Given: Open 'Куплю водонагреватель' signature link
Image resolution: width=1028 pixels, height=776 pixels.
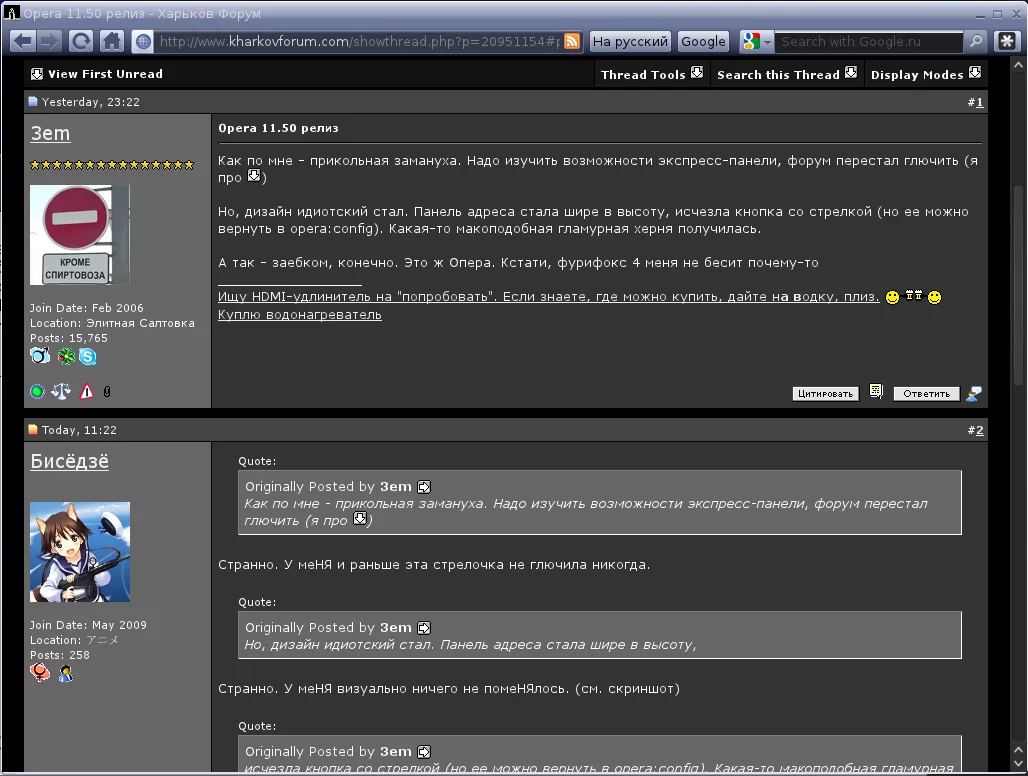Looking at the screenshot, I should (300, 315).
